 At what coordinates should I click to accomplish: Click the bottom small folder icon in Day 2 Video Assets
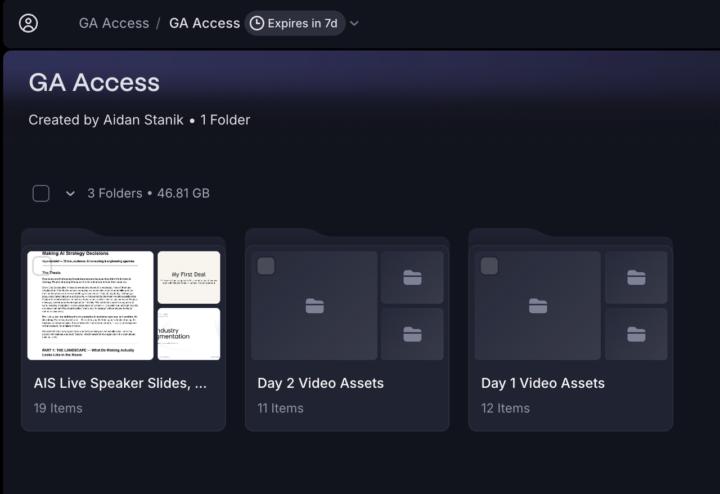(x=412, y=334)
